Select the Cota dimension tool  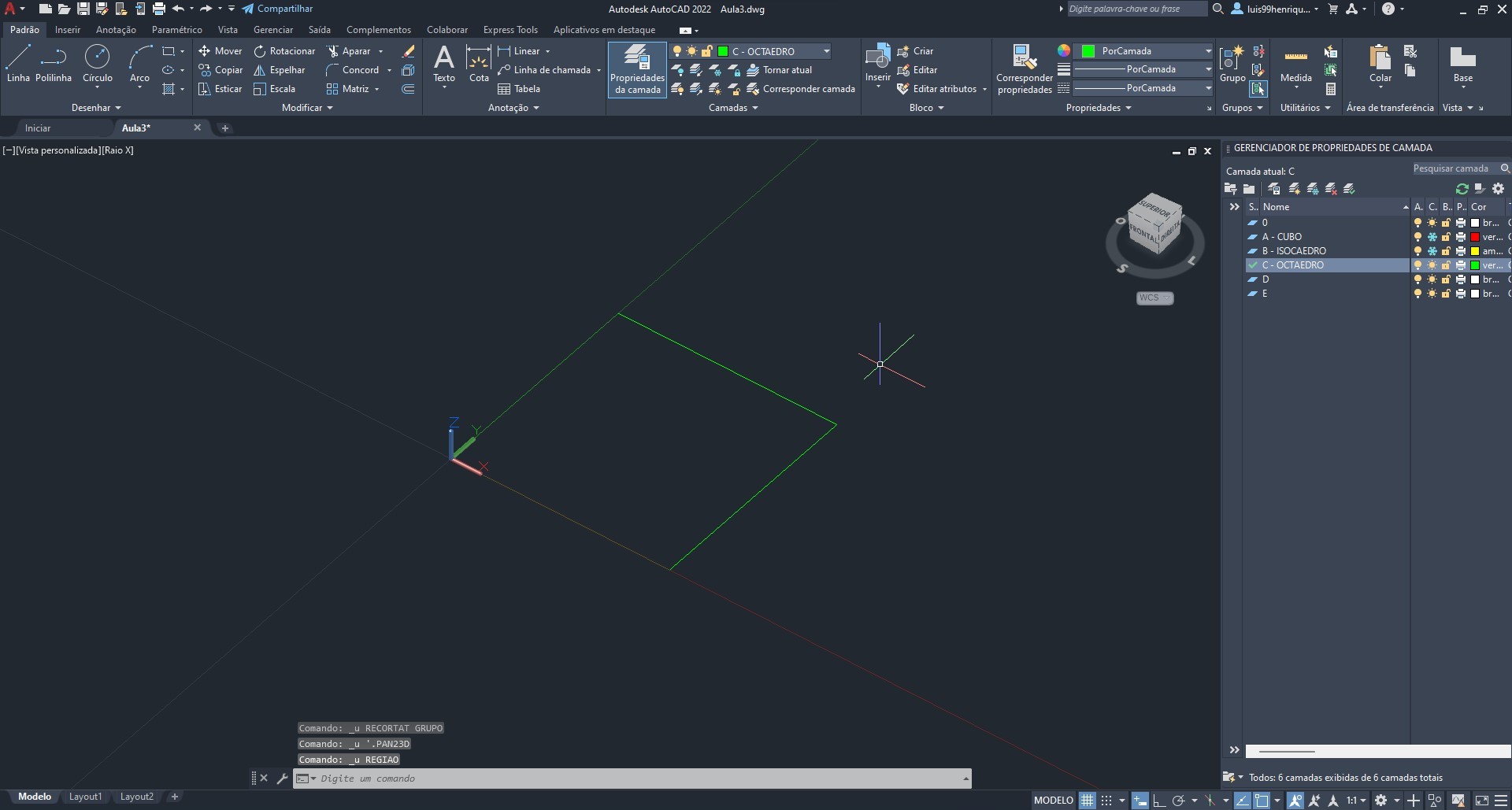click(479, 63)
